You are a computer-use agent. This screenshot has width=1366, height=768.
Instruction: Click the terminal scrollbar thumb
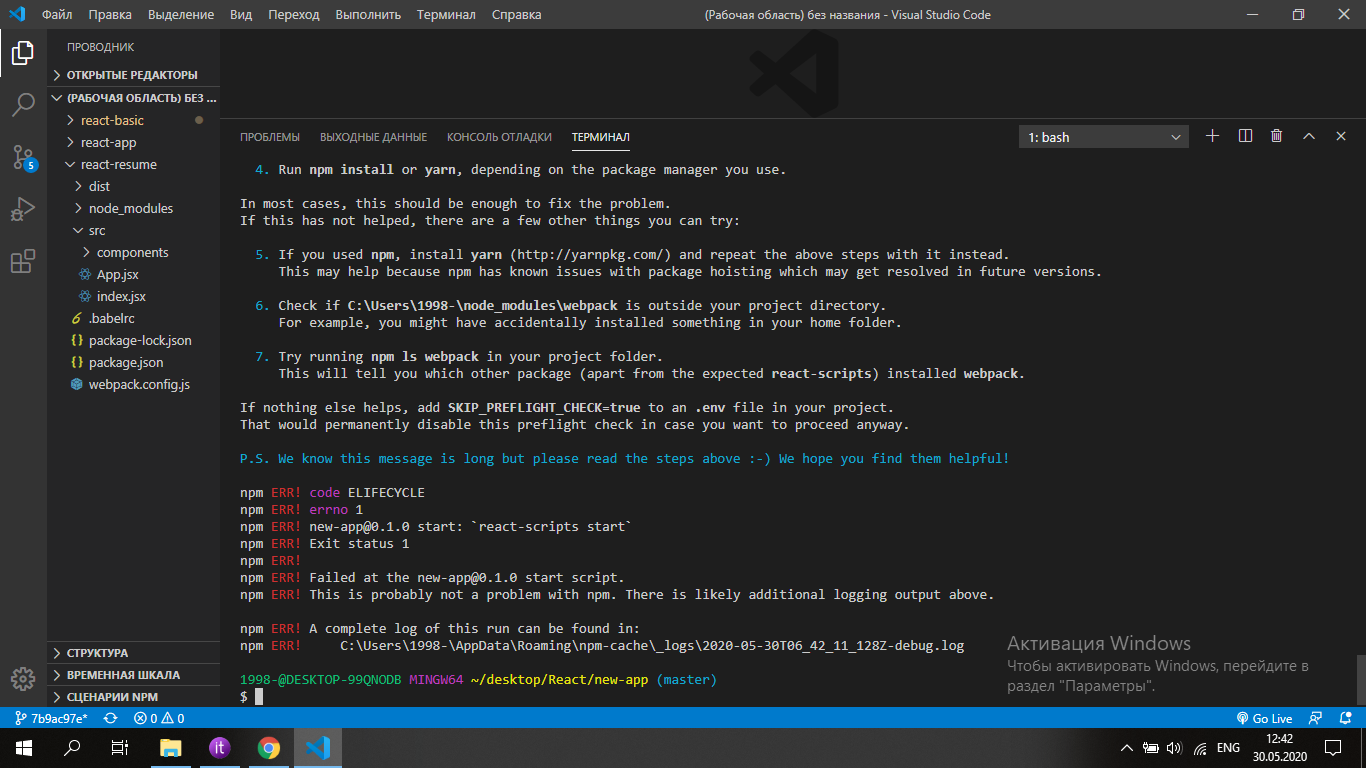pos(1360,680)
